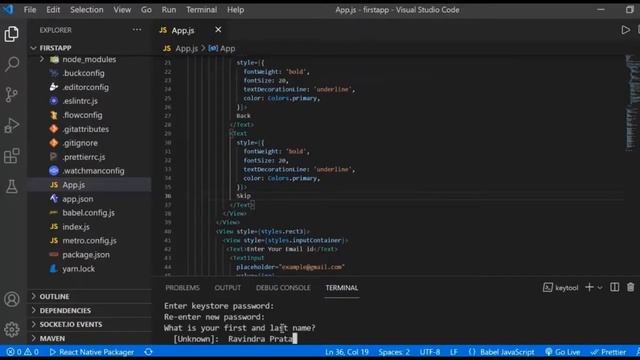640x360 pixels.
Task: Switch to the Output panel tab
Action: (x=228, y=288)
